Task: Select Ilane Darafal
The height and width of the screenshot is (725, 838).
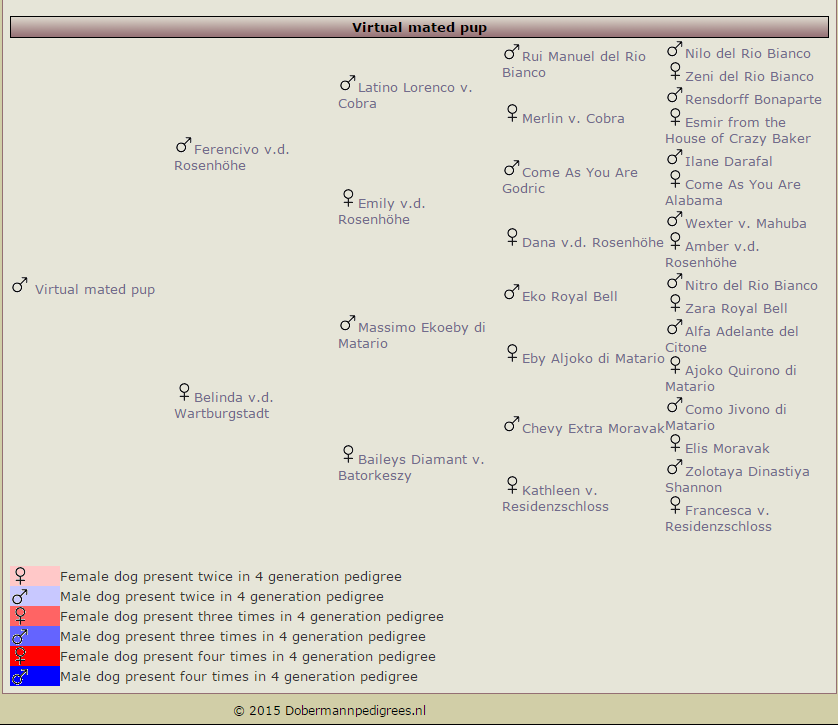Action: coord(729,161)
